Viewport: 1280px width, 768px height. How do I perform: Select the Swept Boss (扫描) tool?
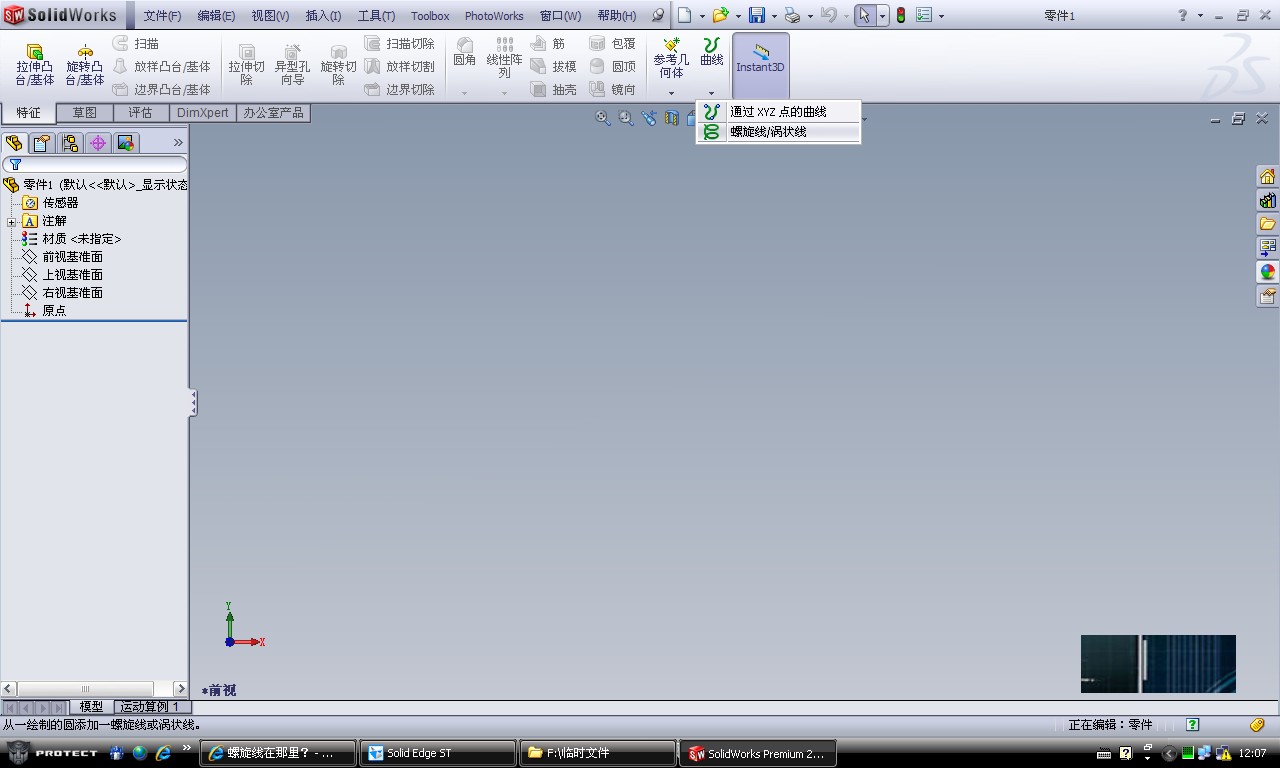(x=136, y=44)
